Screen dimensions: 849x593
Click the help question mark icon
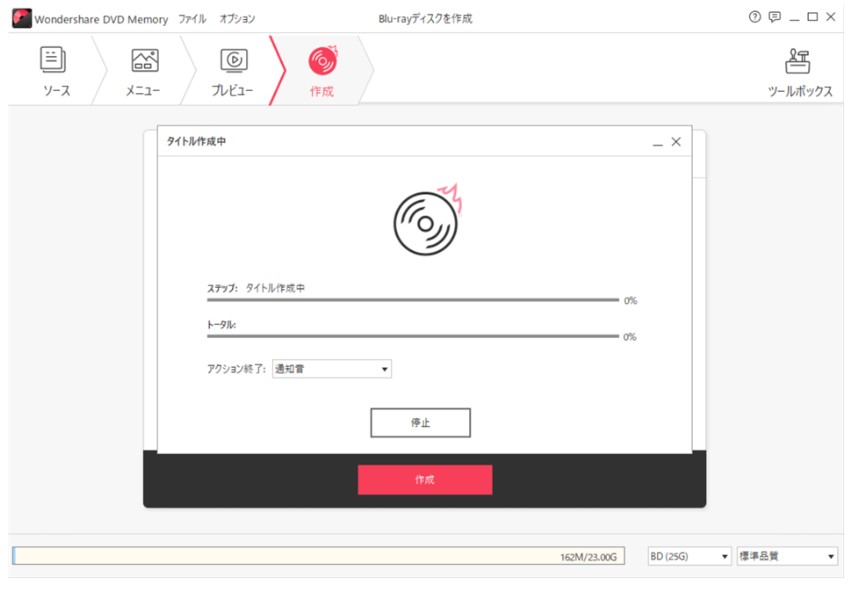pyautogui.click(x=754, y=17)
